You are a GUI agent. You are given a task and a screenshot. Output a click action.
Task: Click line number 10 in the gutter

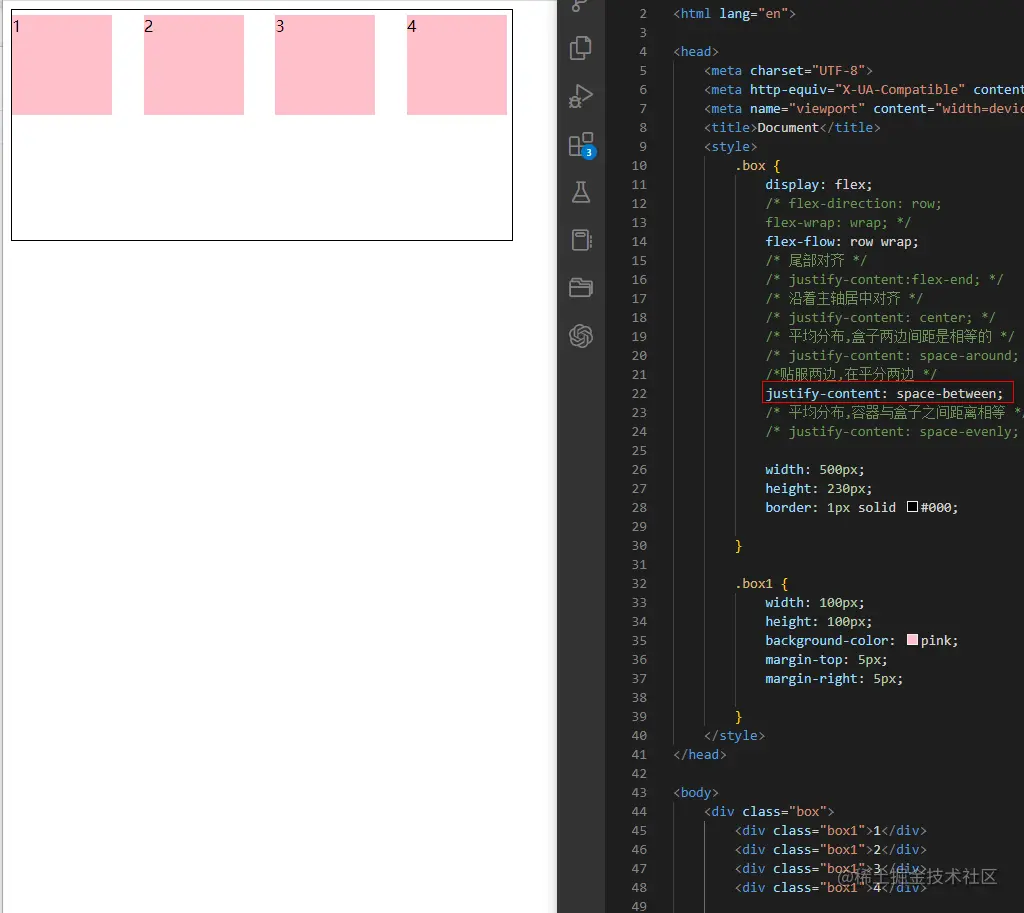(639, 165)
